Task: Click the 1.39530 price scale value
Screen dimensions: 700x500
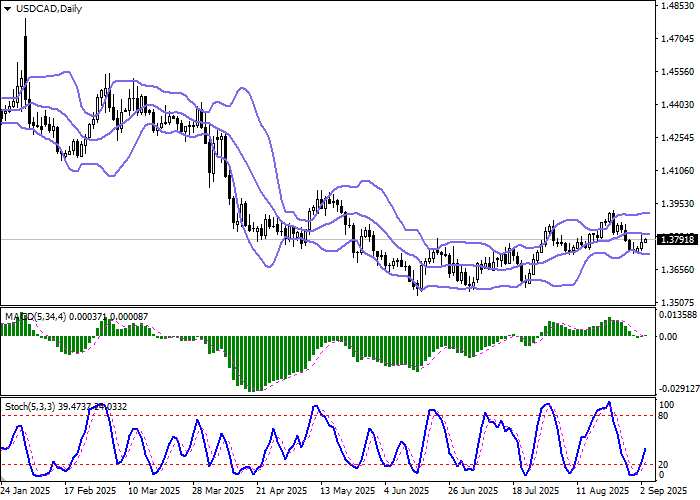Action: pos(677,204)
